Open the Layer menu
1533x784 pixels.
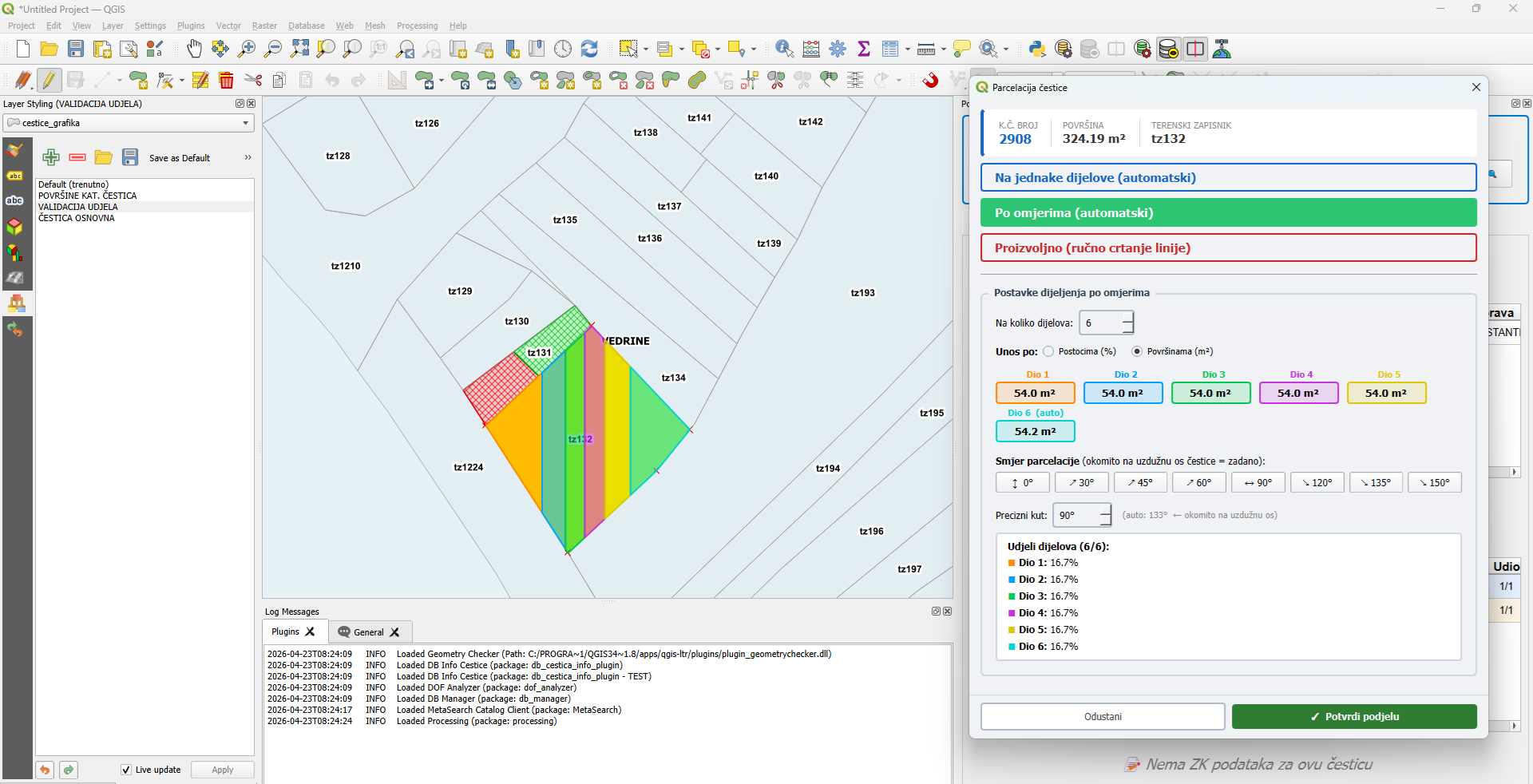click(x=113, y=26)
